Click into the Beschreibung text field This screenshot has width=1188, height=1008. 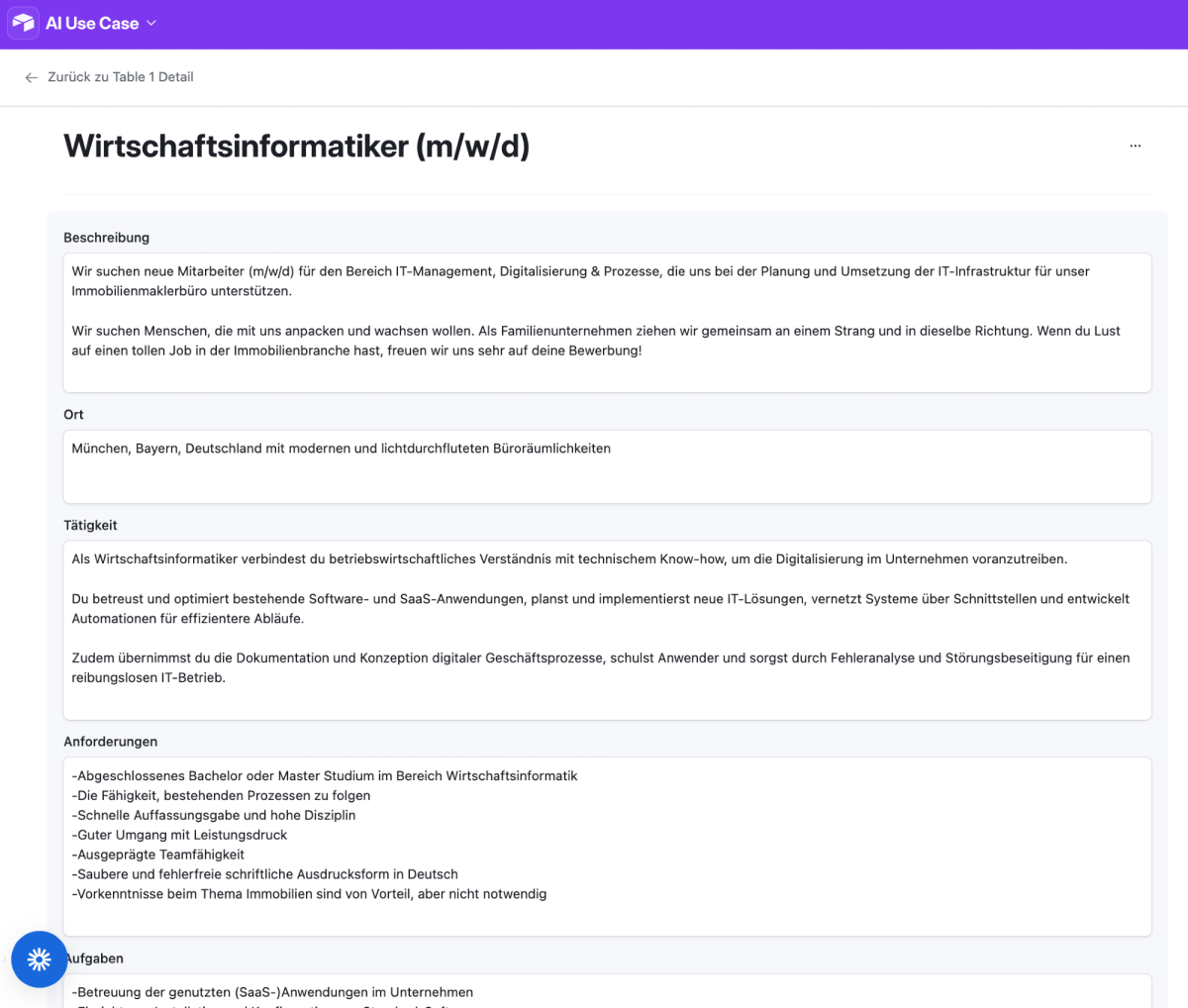click(607, 323)
